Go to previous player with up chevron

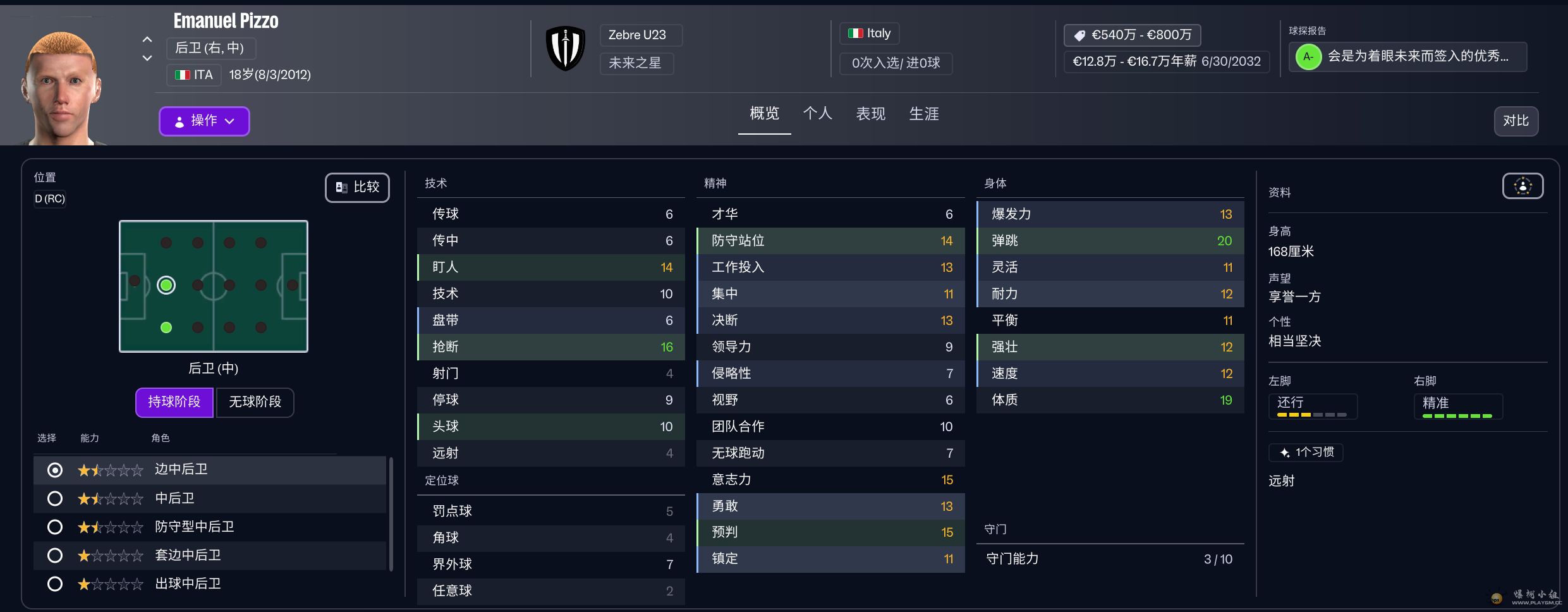click(147, 40)
